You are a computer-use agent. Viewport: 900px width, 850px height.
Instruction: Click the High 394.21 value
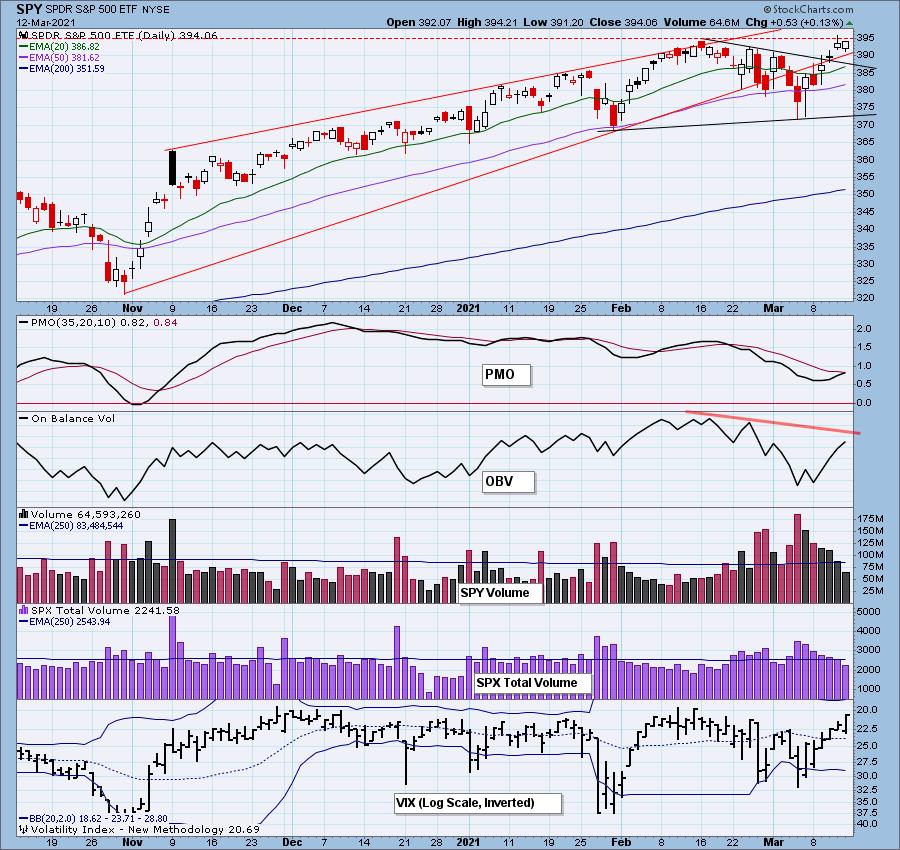[x=486, y=22]
